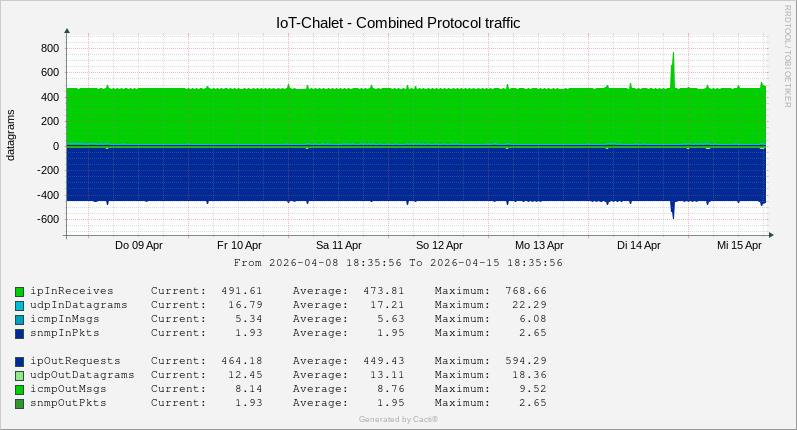The image size is (797, 430).
Task: Click the snmpInPkts dark blue swatch
Action: (x=19, y=333)
